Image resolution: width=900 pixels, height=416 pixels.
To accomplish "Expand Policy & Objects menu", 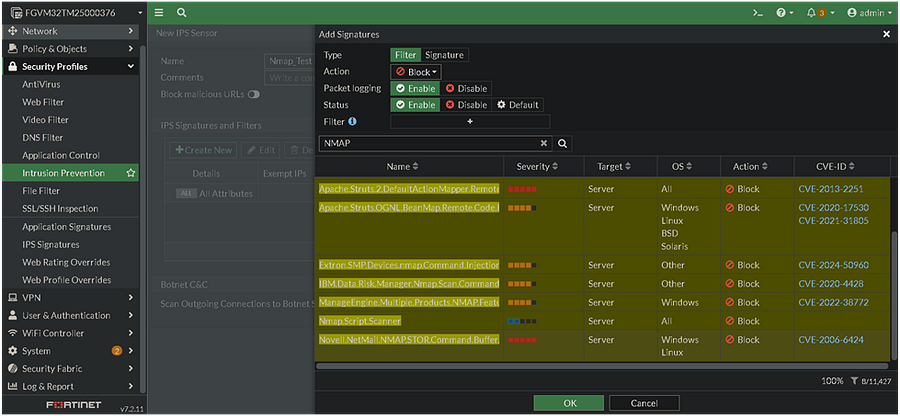I will (72, 49).
